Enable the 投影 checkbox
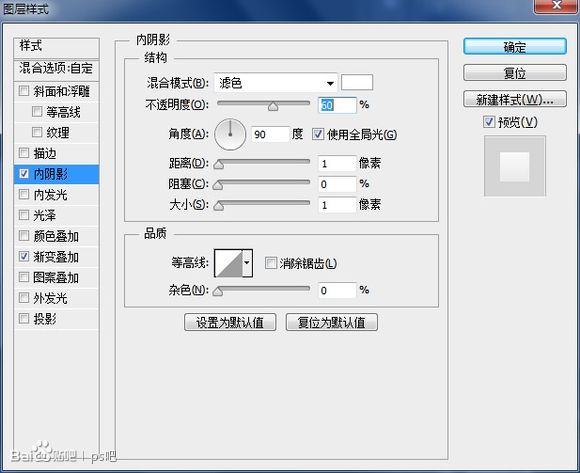Image resolution: width=580 pixels, height=473 pixels. tap(24, 318)
